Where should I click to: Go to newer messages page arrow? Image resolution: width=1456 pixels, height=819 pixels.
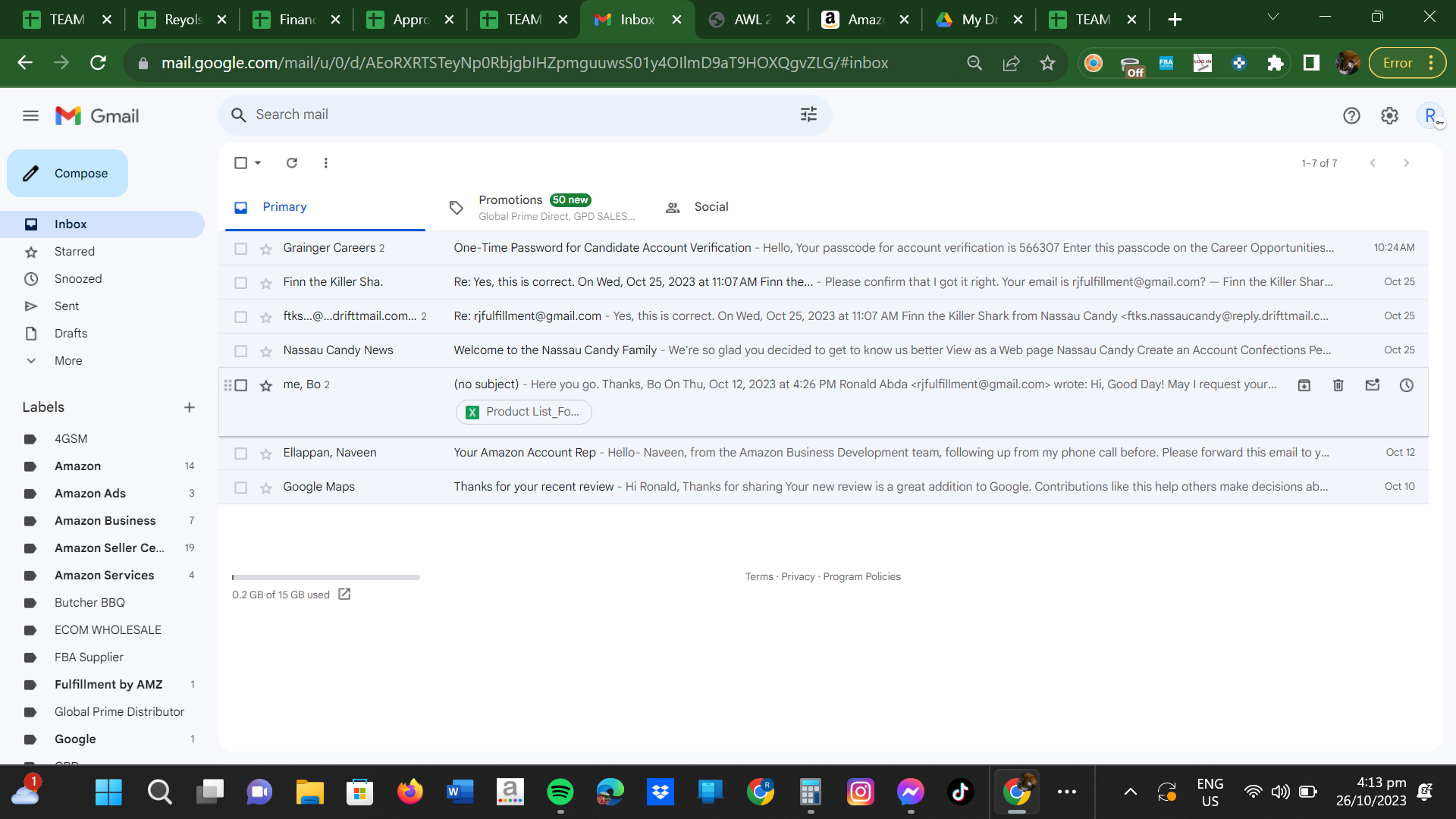point(1373,163)
